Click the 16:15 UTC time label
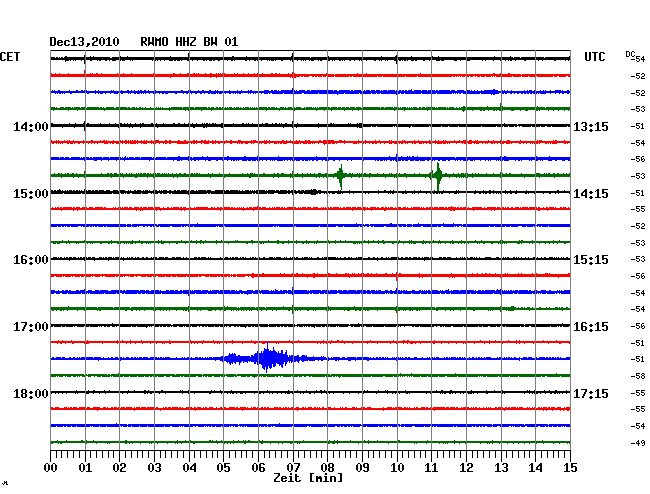This screenshot has height=494, width=650. [x=591, y=327]
